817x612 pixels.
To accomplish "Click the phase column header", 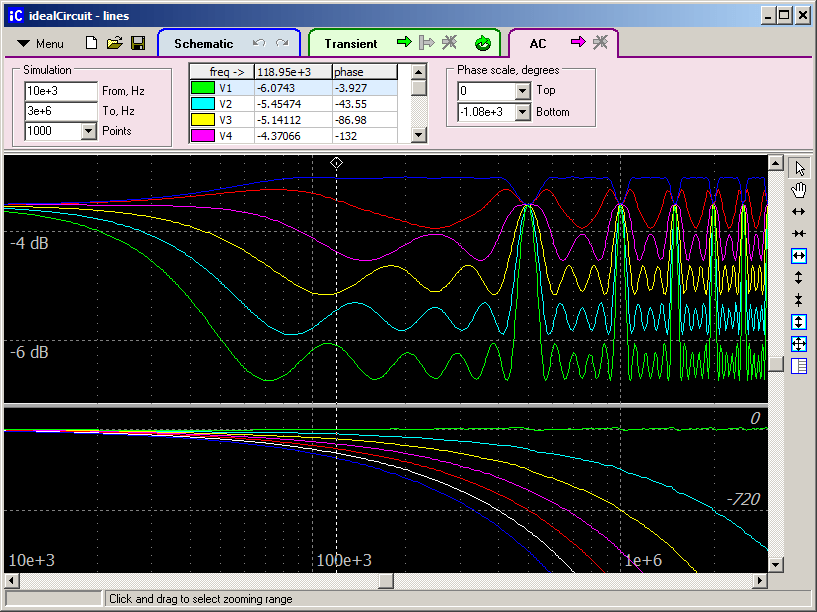I will click(x=365, y=72).
